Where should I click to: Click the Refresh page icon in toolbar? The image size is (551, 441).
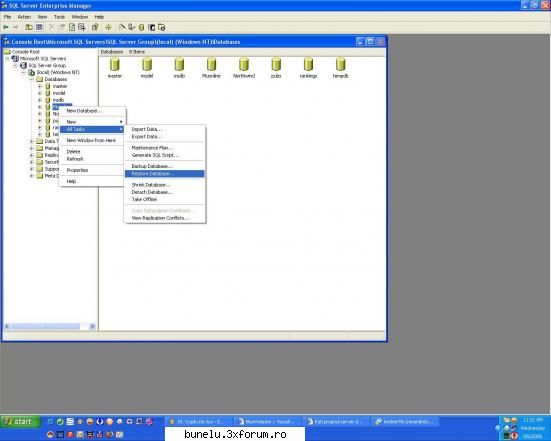(72, 27)
